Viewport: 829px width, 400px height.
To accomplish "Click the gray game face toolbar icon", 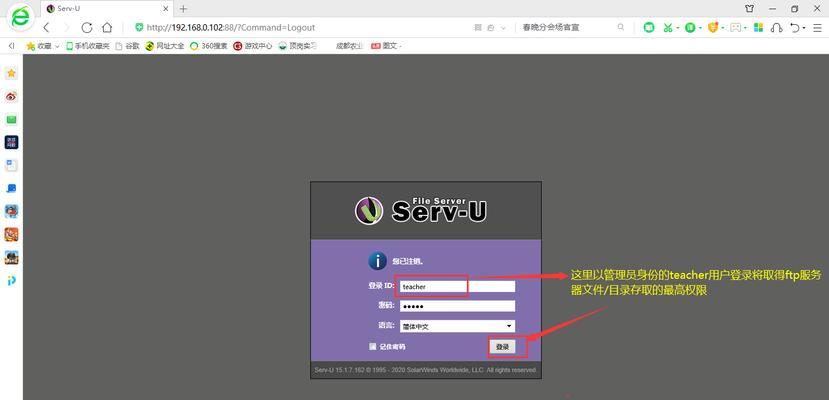I will pyautogui.click(x=735, y=27).
